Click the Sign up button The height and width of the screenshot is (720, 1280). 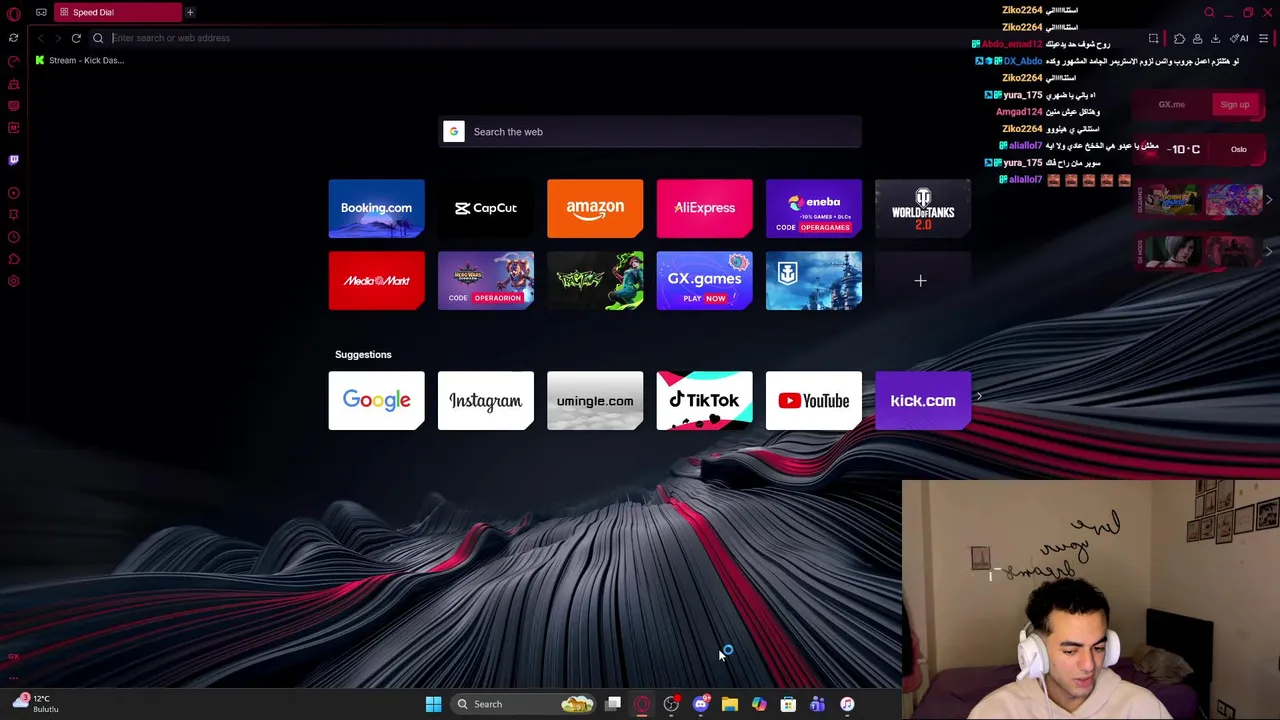coord(1234,104)
